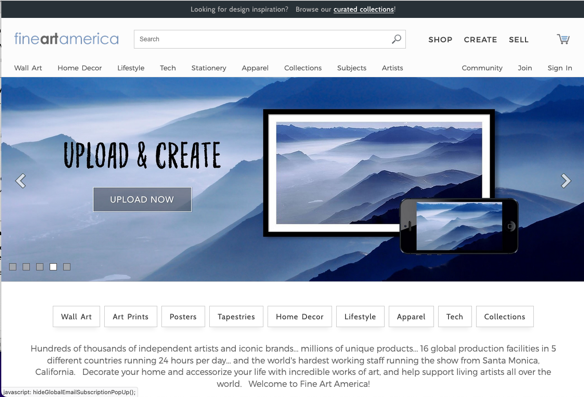This screenshot has width=584, height=397.
Task: Open the SHOP menu
Action: pyautogui.click(x=440, y=39)
